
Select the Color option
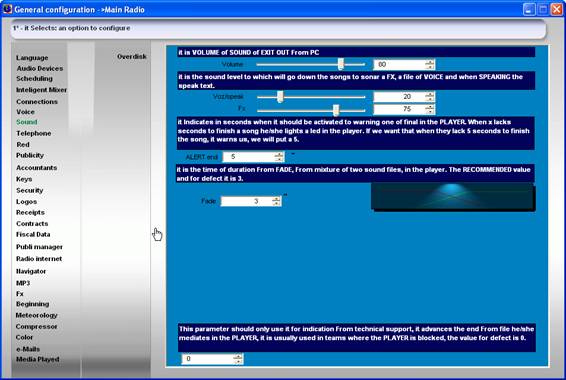[24, 337]
